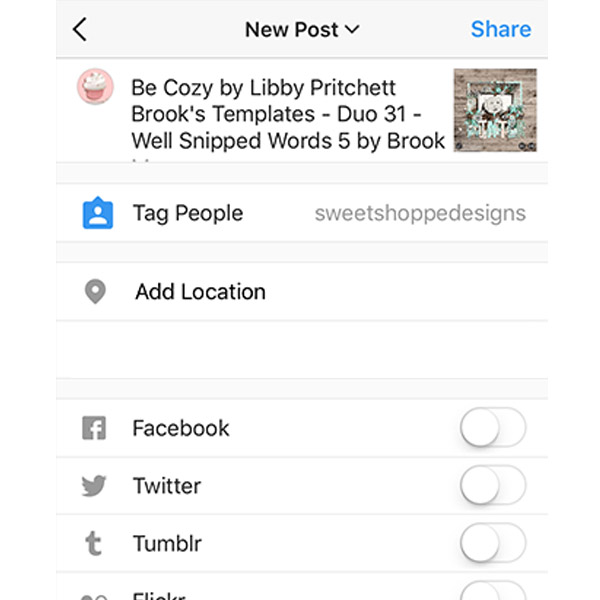Click the Tumblr logo icon
Viewport: 600px width, 600px height.
(x=93, y=543)
